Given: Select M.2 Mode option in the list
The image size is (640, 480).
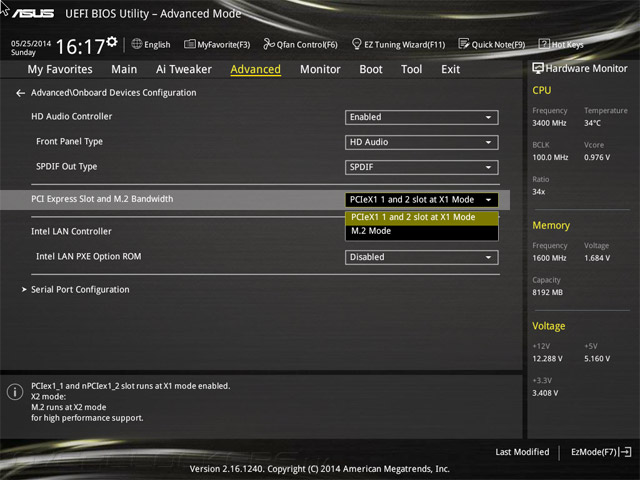Looking at the screenshot, I should [x=422, y=231].
